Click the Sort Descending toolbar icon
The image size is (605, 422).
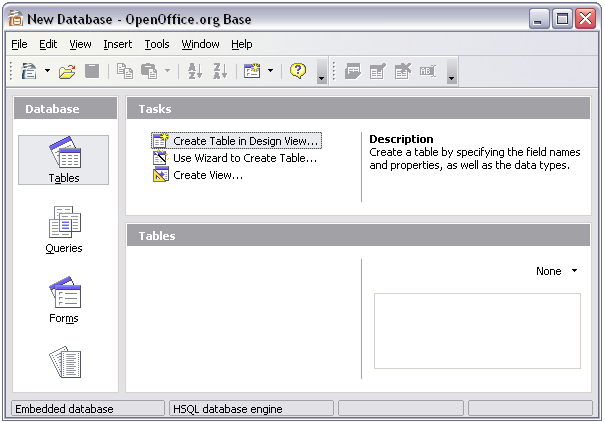221,71
